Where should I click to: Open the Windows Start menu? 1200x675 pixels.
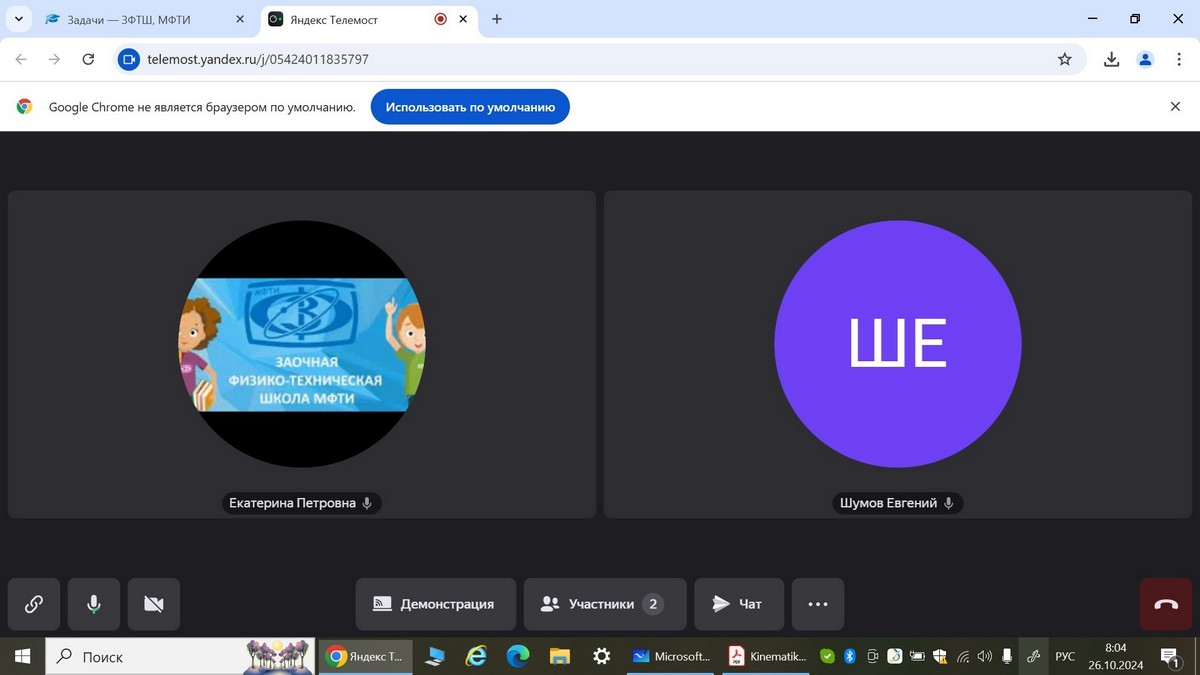[22, 656]
